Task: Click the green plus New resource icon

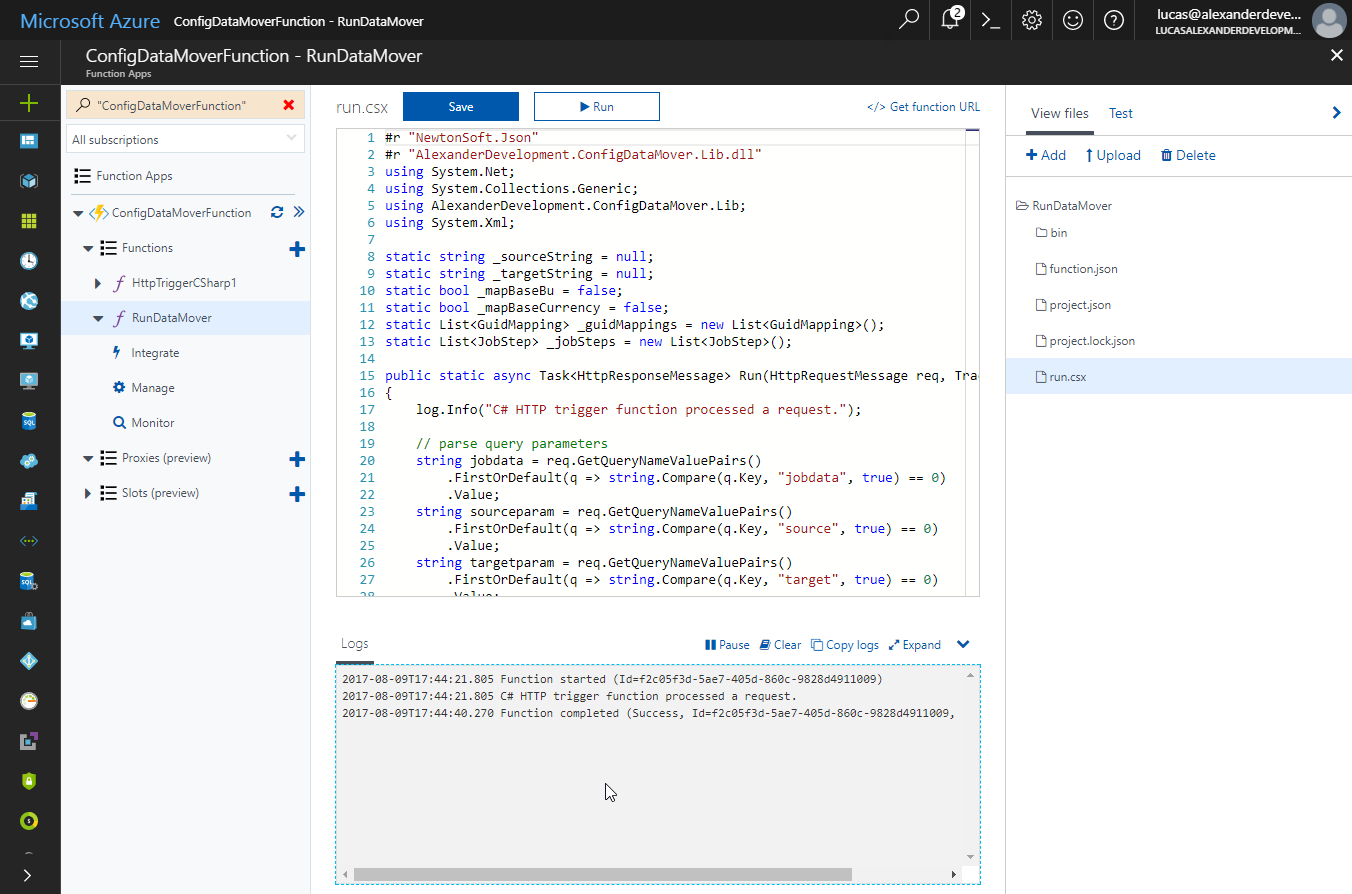Action: (29, 102)
